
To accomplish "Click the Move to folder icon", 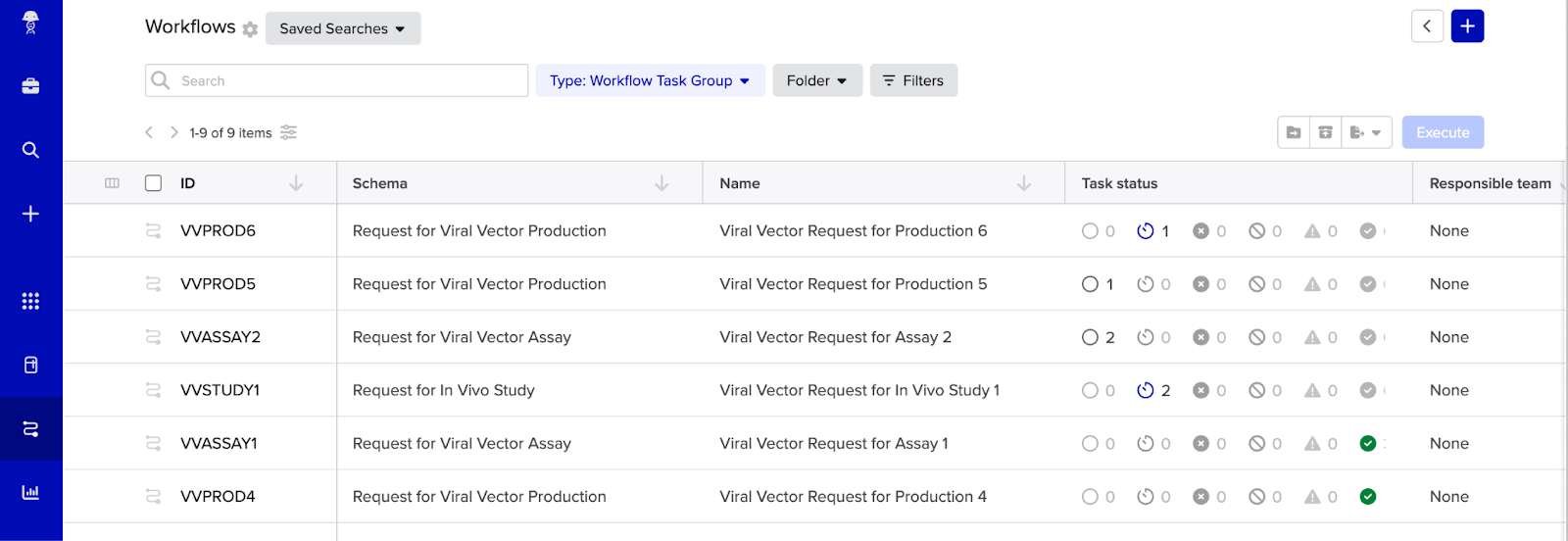I will coord(1294,132).
